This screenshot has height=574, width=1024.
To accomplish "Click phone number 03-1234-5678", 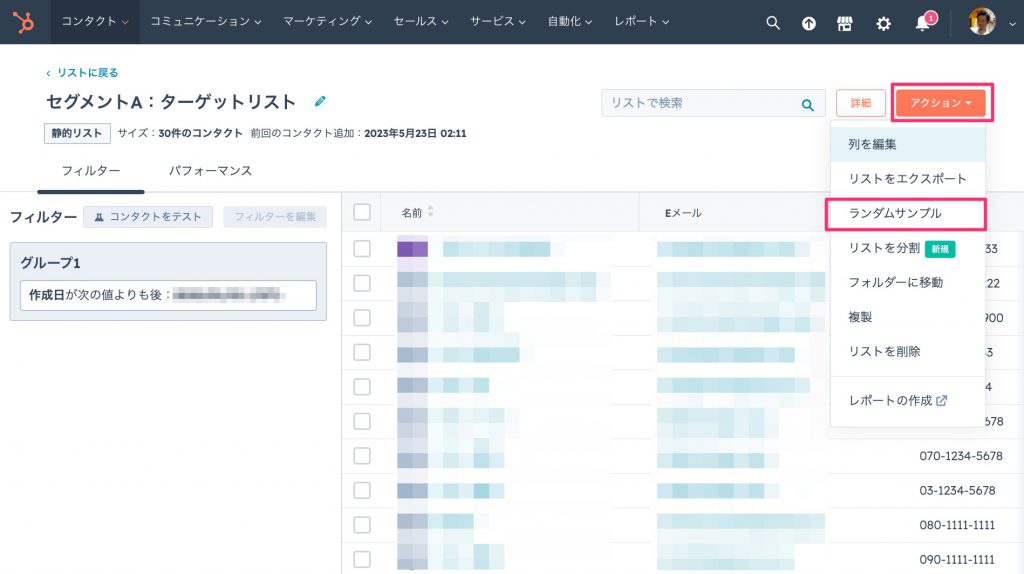I will (x=957, y=490).
